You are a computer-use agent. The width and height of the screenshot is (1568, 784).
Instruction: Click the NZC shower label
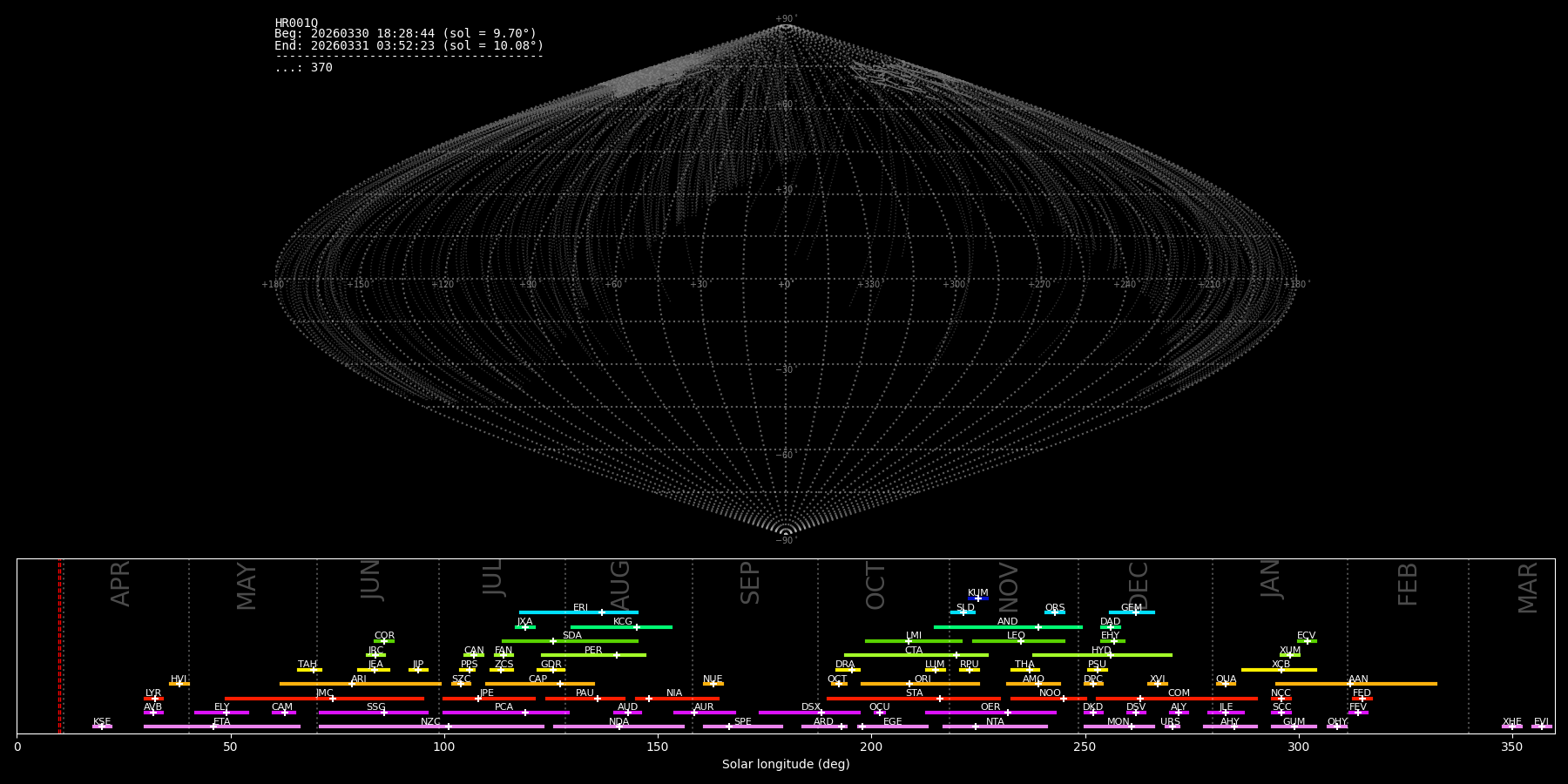pos(431,722)
